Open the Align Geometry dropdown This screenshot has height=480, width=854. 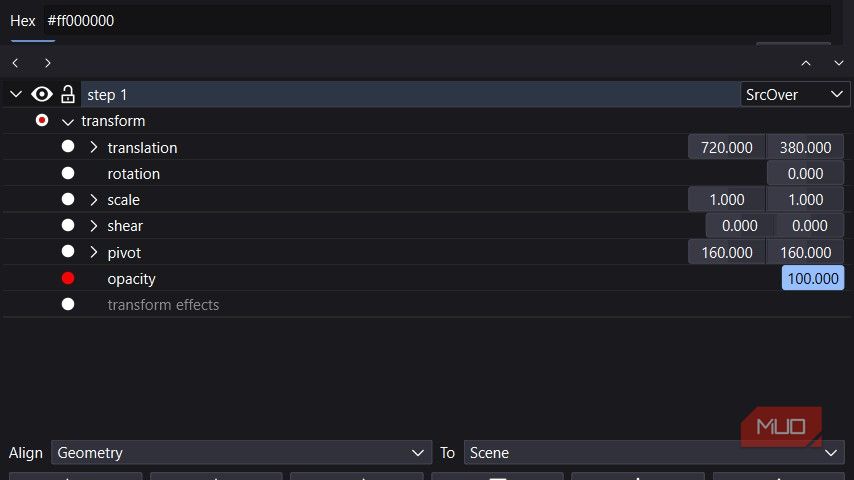coord(241,452)
